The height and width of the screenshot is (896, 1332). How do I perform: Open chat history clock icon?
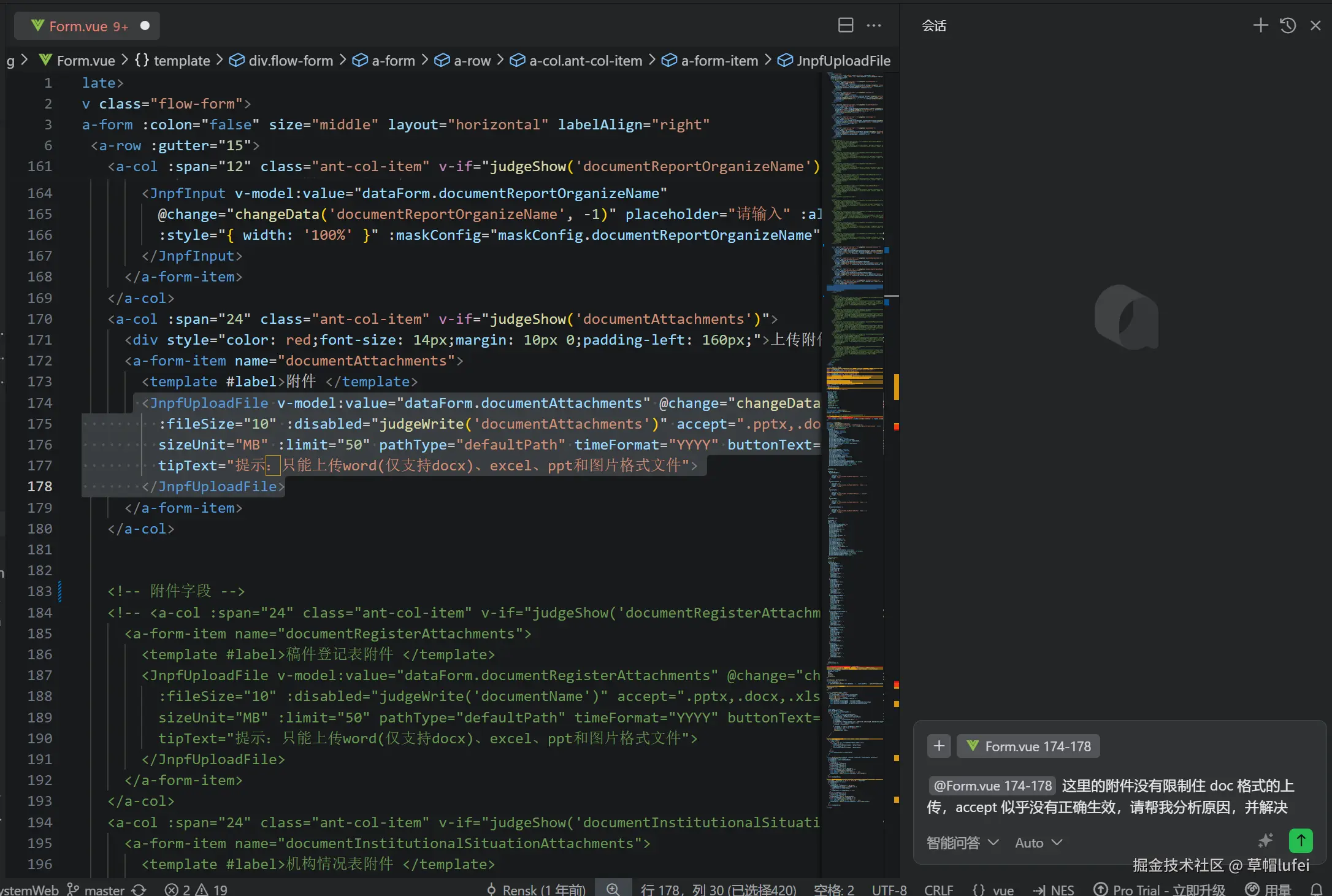(x=1288, y=25)
